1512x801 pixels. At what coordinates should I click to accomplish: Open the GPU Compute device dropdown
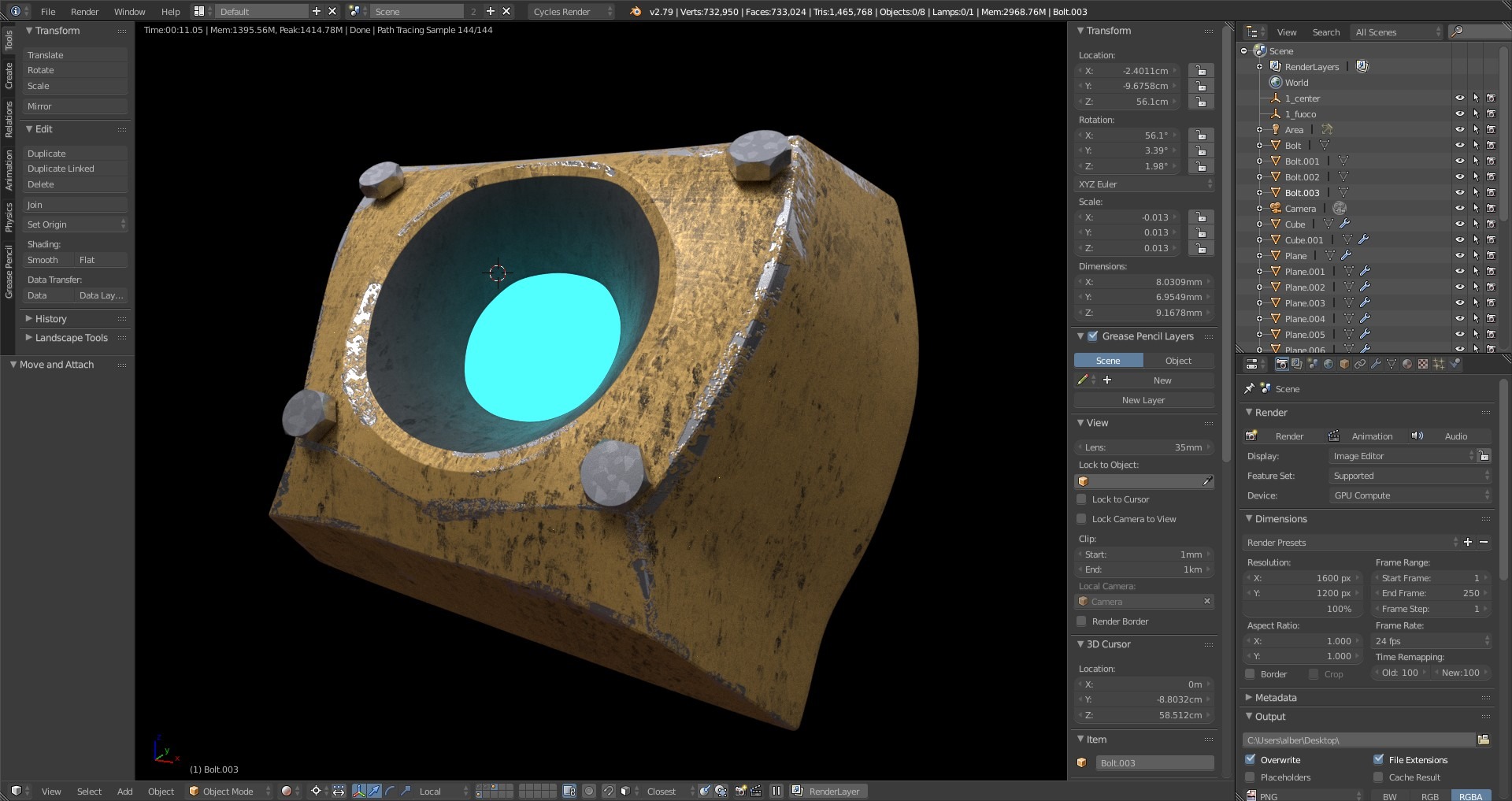[1410, 495]
